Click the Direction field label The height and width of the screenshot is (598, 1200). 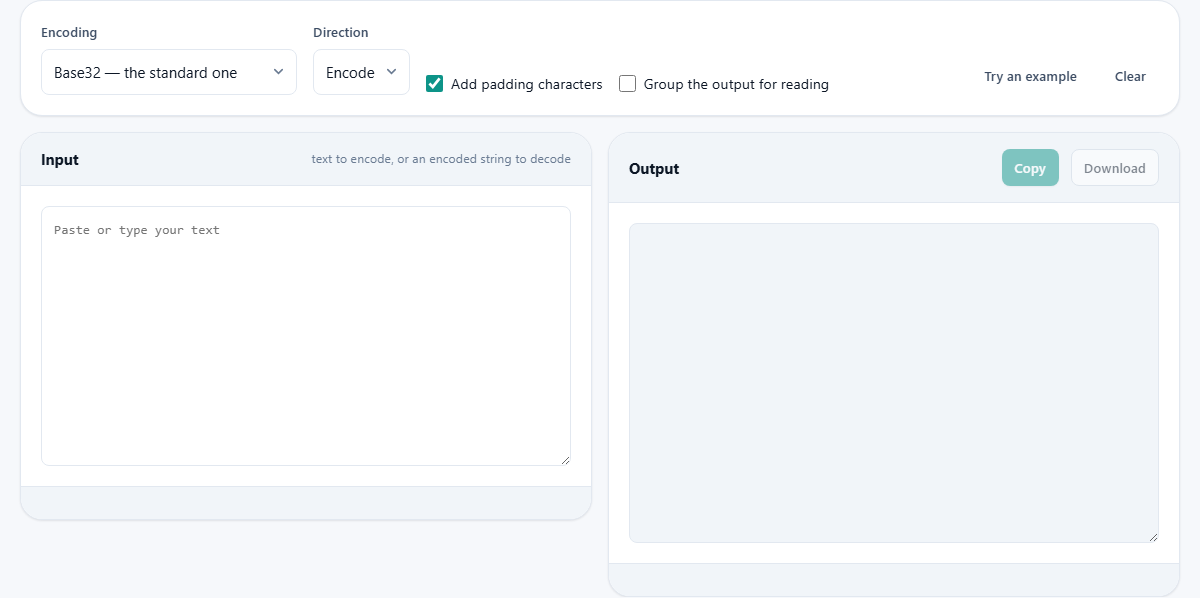pos(341,33)
